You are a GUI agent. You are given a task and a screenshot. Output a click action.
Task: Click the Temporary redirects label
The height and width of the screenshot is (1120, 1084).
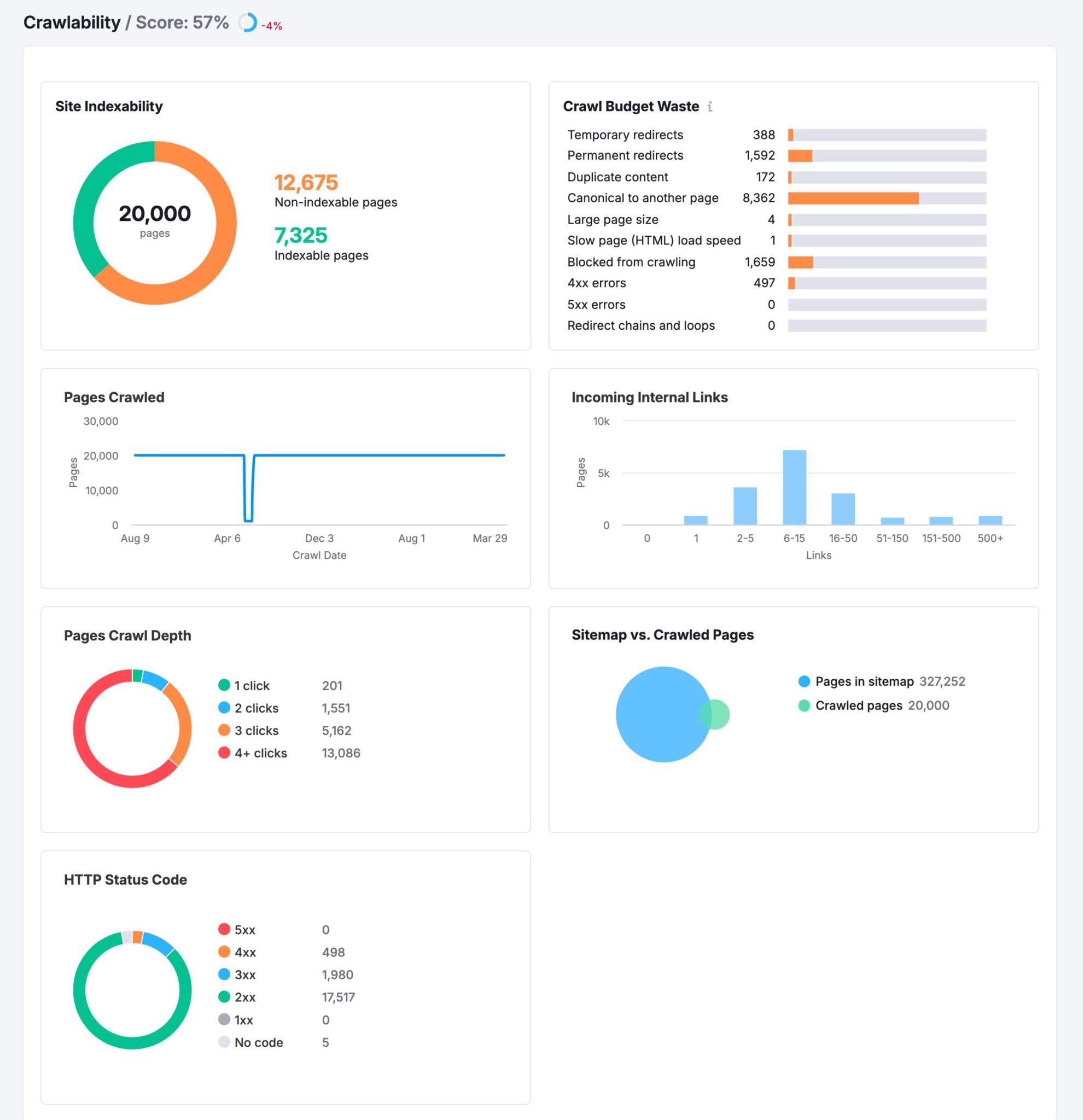coord(625,135)
